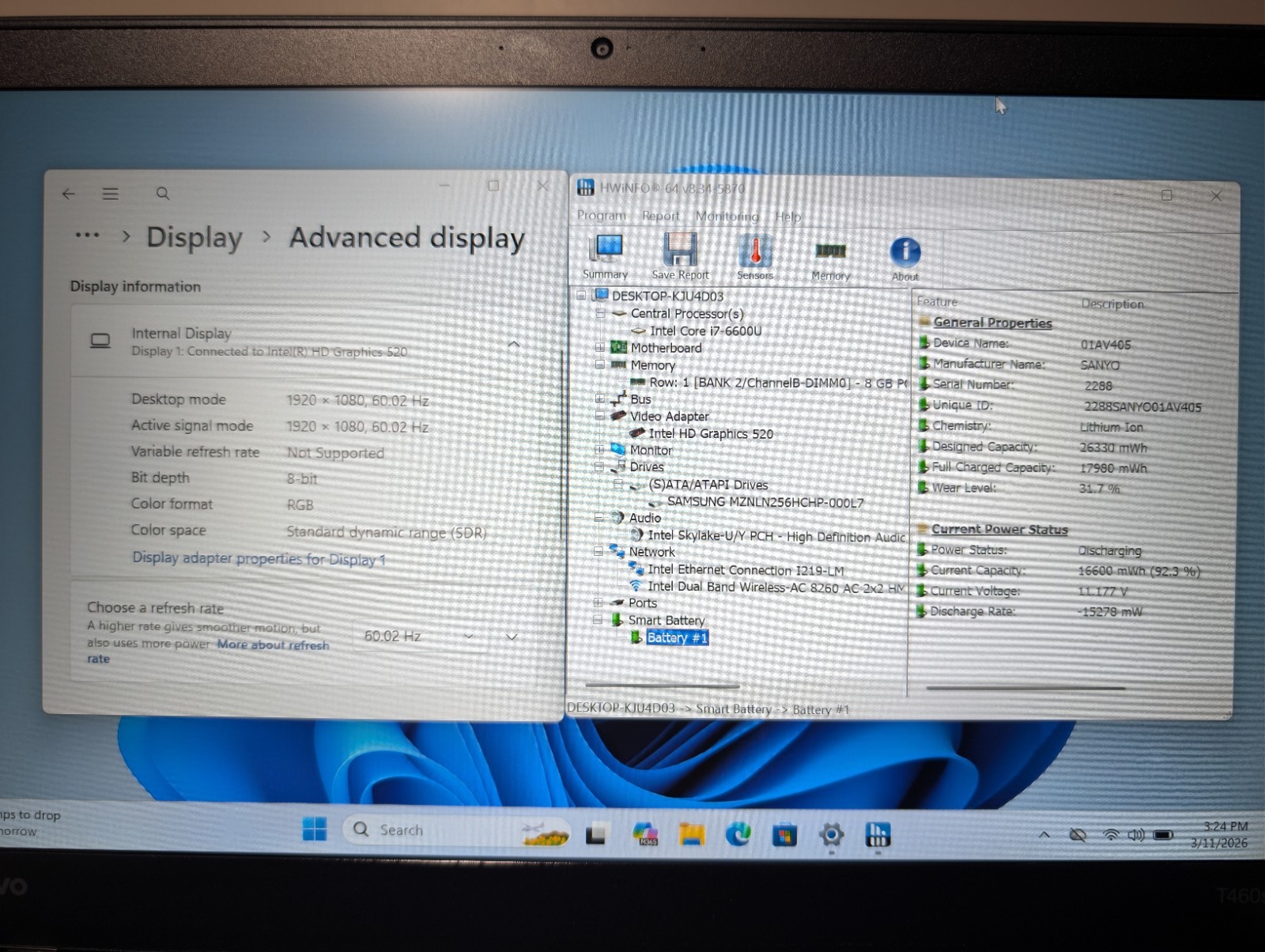The height and width of the screenshot is (952, 1265).
Task: Expand the Monitor tree node
Action: click(599, 449)
